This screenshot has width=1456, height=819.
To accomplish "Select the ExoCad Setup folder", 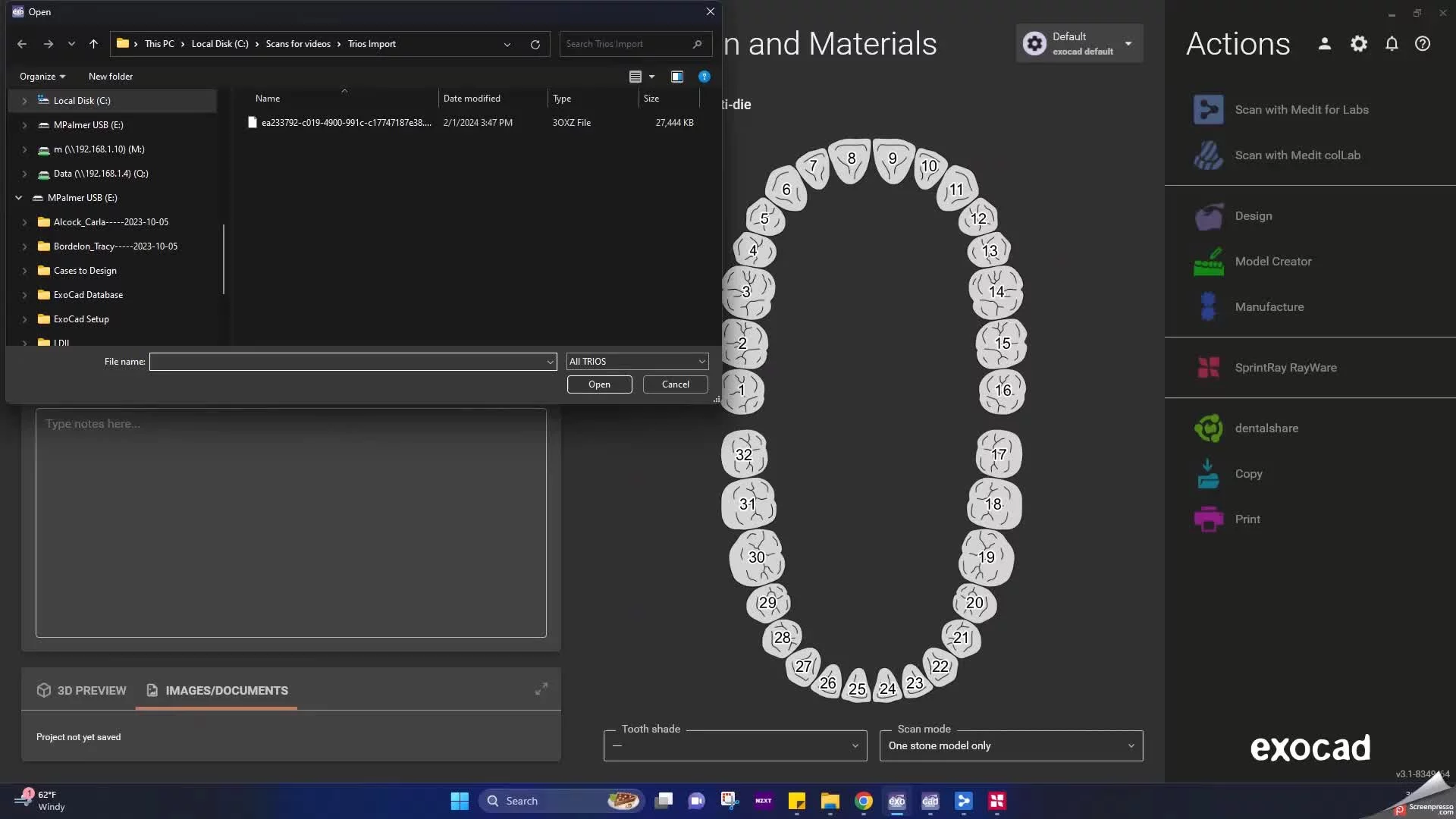I will click(x=81, y=319).
